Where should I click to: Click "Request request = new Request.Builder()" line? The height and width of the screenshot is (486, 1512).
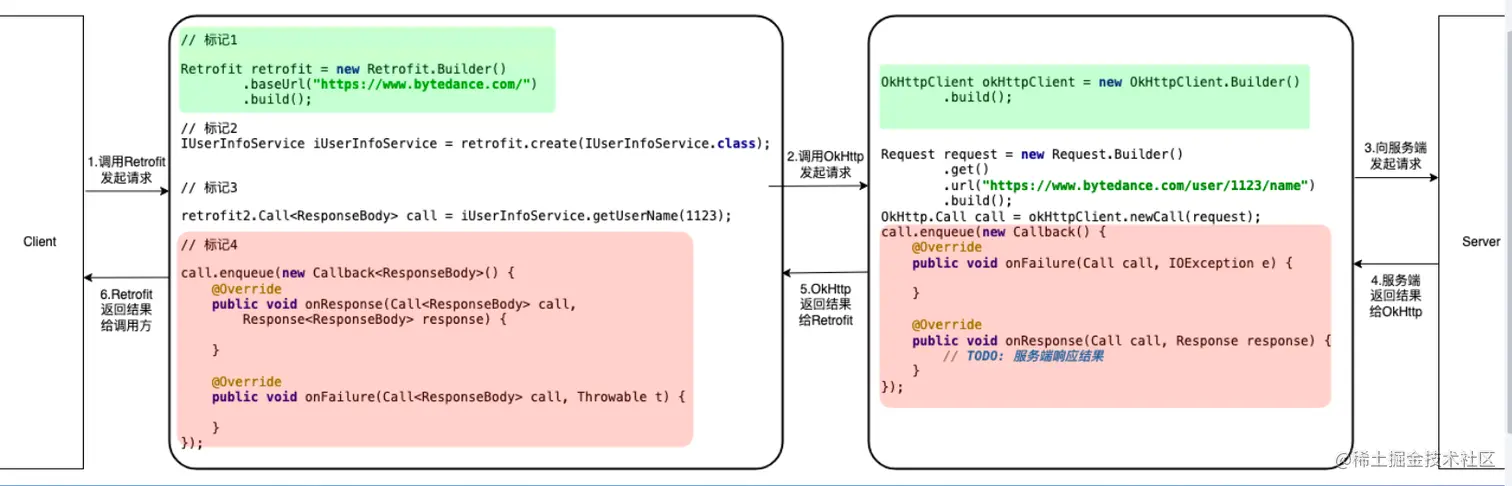1032,155
